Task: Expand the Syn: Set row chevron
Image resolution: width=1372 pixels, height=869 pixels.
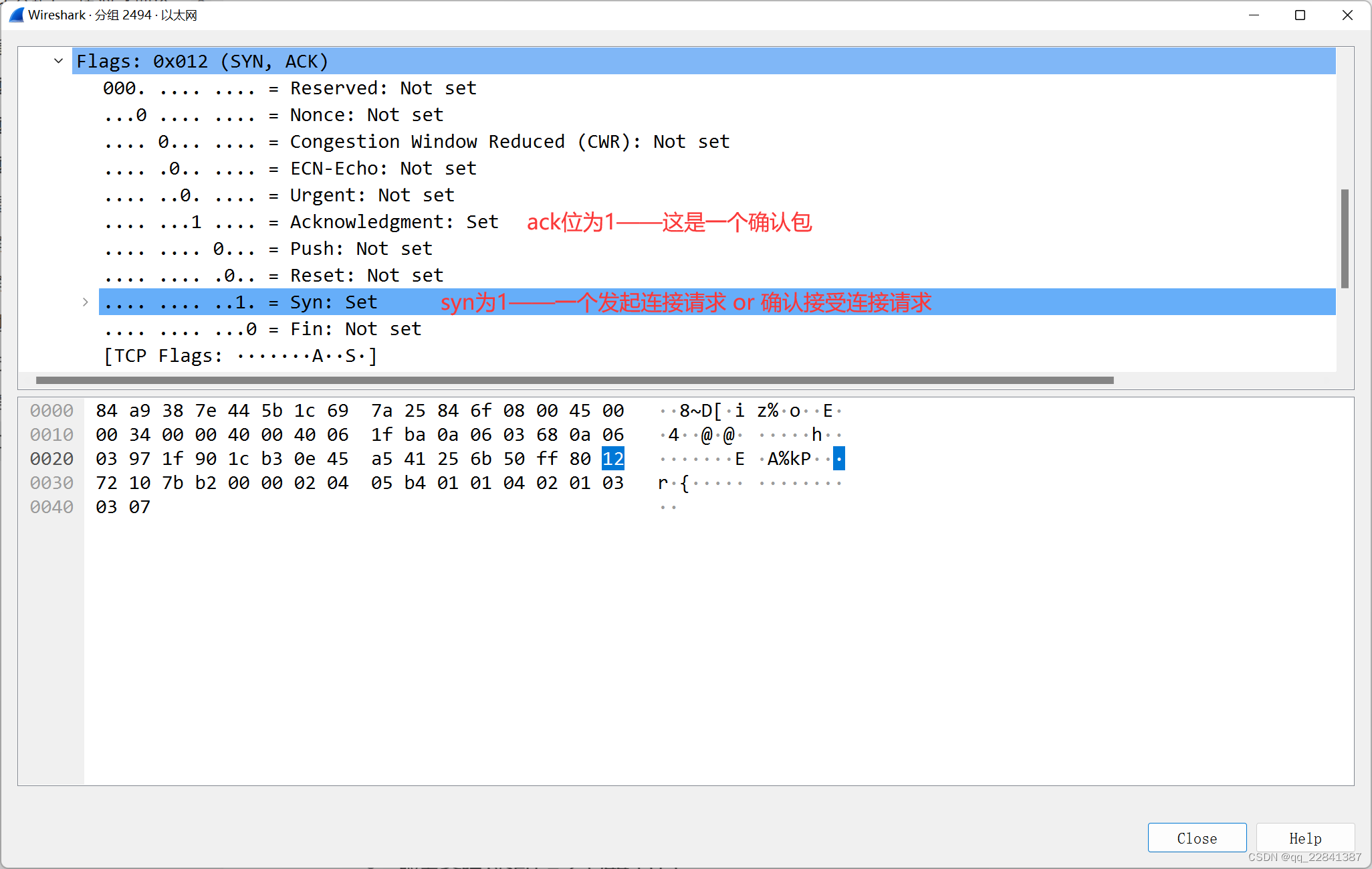Action: [85, 302]
